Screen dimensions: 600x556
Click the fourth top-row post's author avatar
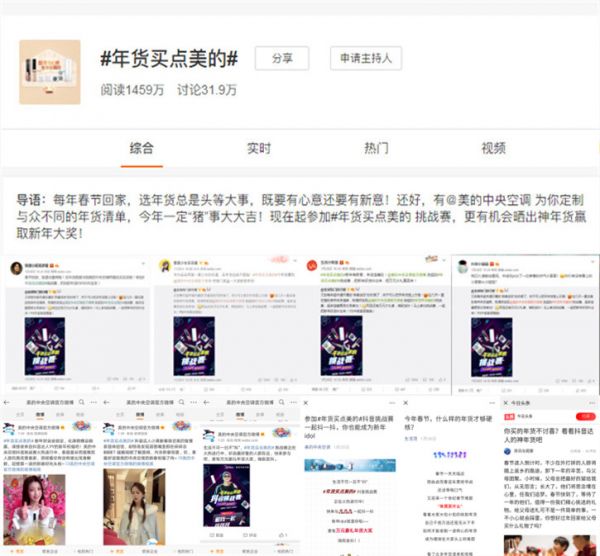[463, 266]
